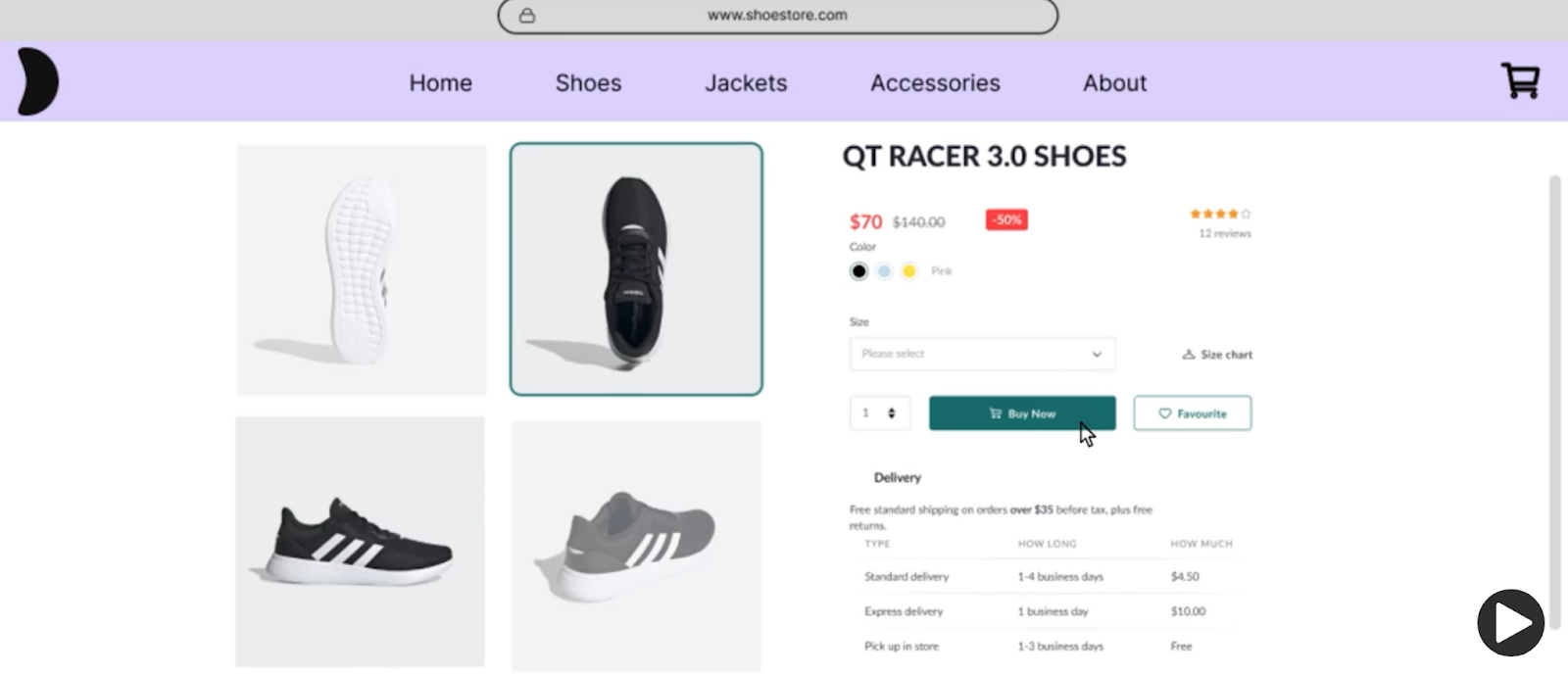Open the size Please select dropdown

(982, 354)
